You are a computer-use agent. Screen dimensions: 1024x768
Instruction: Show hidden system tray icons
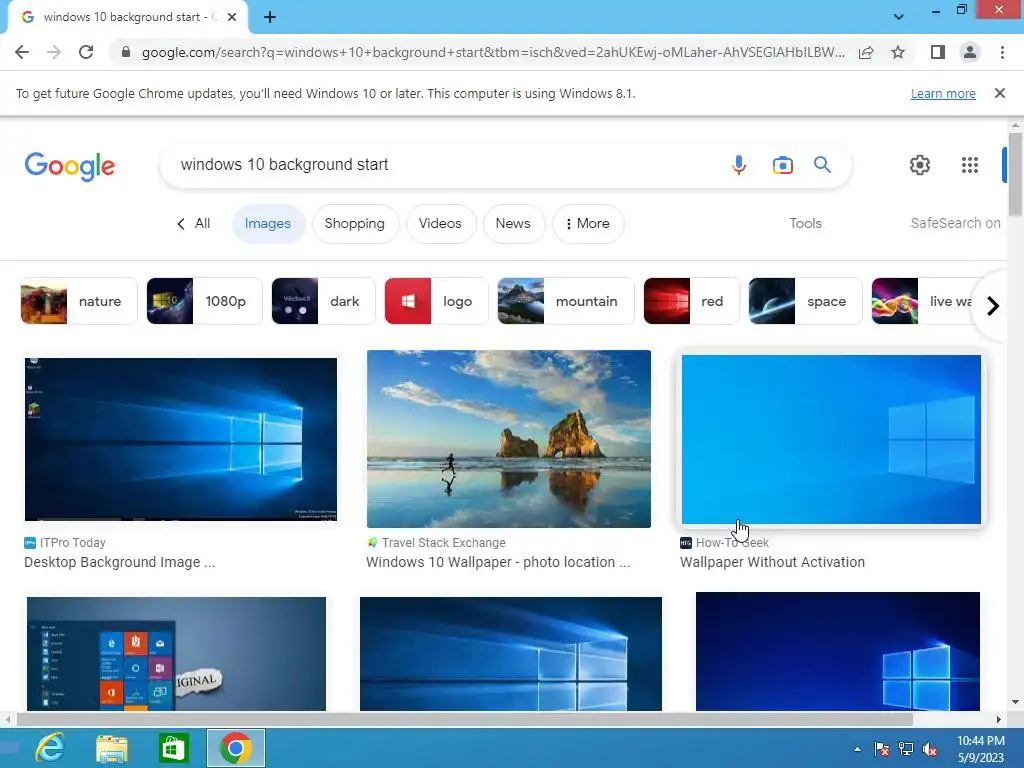tap(857, 749)
